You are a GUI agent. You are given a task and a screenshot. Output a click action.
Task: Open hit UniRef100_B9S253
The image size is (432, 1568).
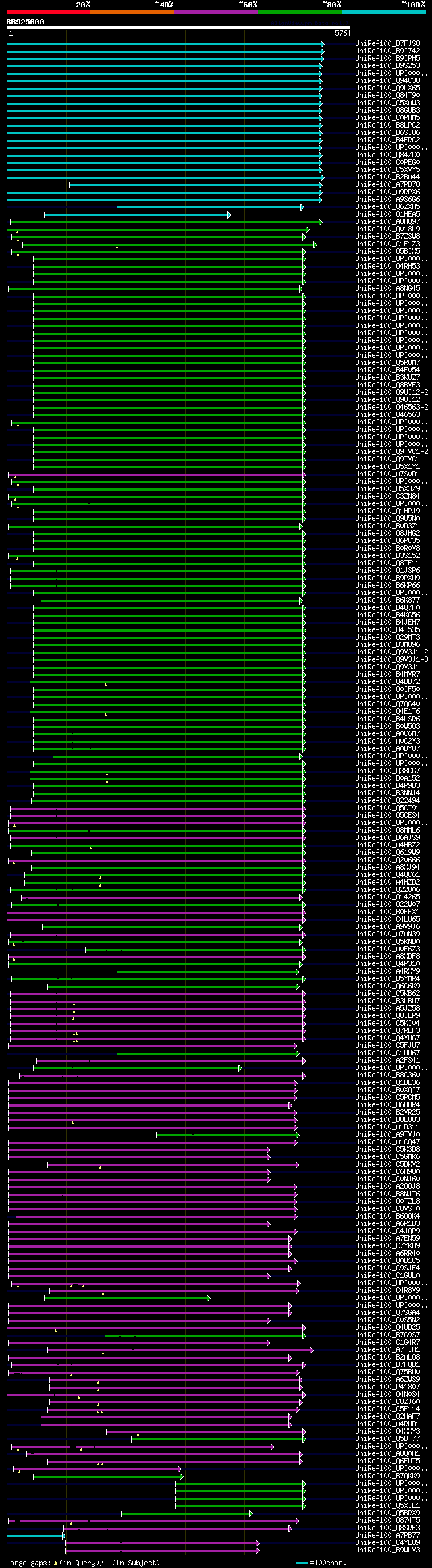(387, 66)
